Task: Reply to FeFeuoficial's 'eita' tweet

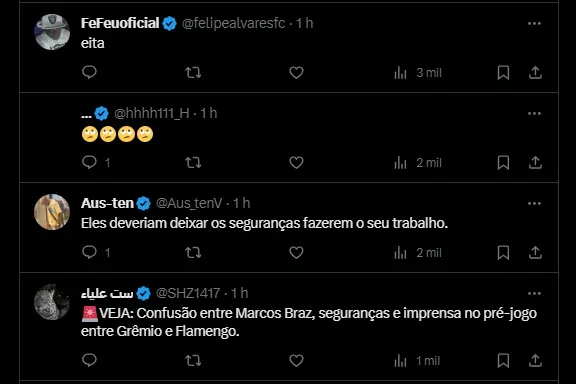Action: pyautogui.click(x=89, y=72)
